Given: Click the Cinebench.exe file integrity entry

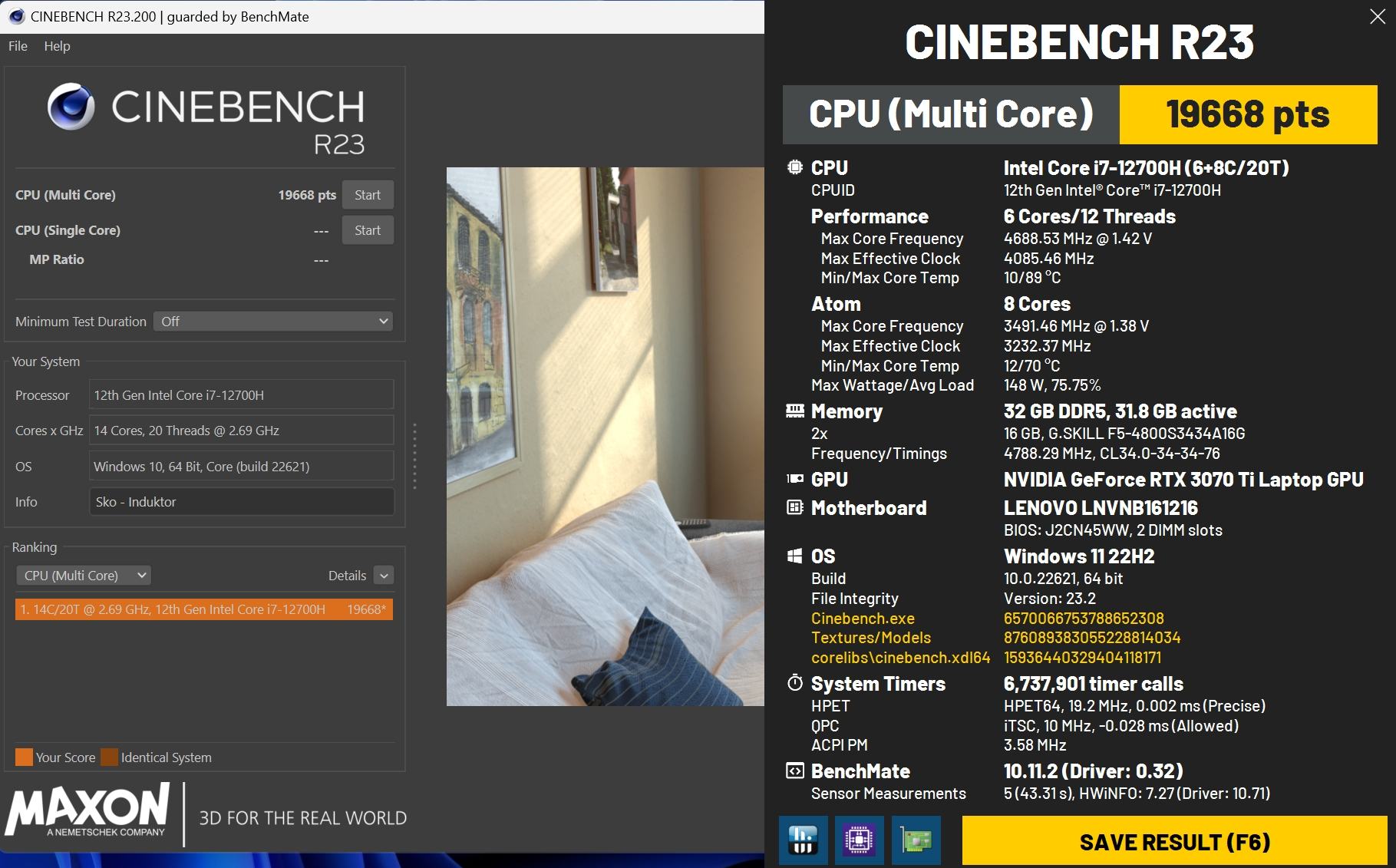Looking at the screenshot, I should 863,619.
